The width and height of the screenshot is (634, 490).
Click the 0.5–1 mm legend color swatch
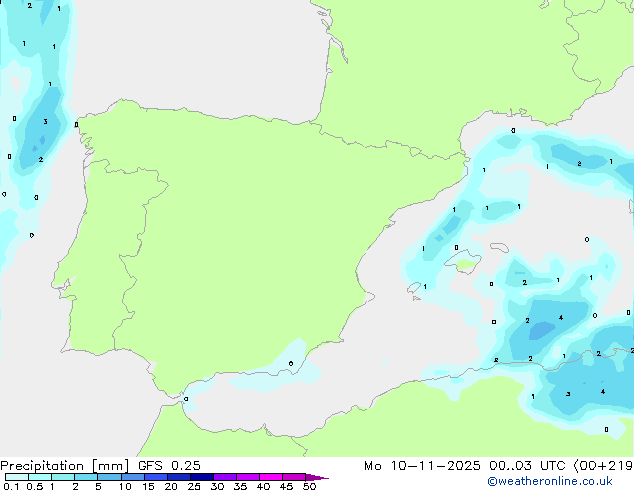(40, 477)
